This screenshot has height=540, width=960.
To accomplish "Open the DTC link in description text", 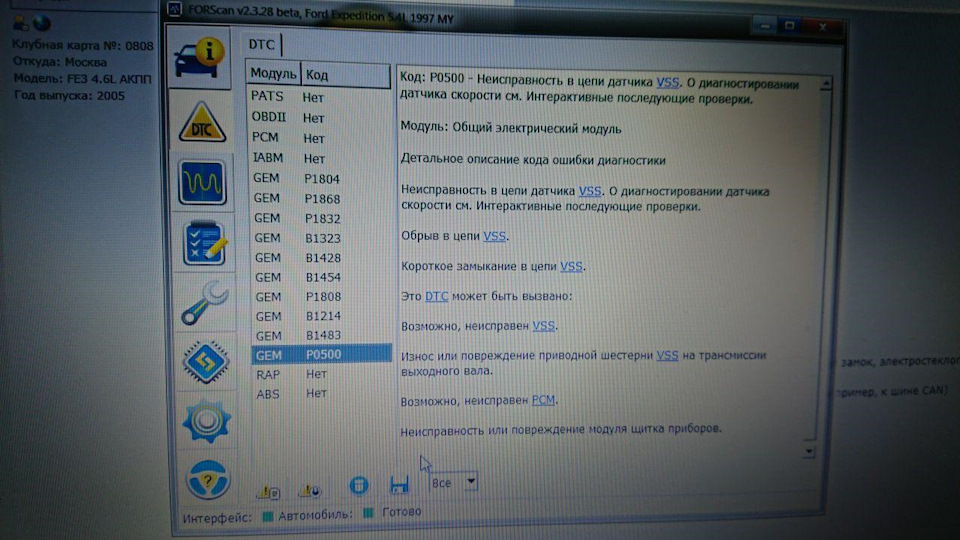I will click(437, 296).
